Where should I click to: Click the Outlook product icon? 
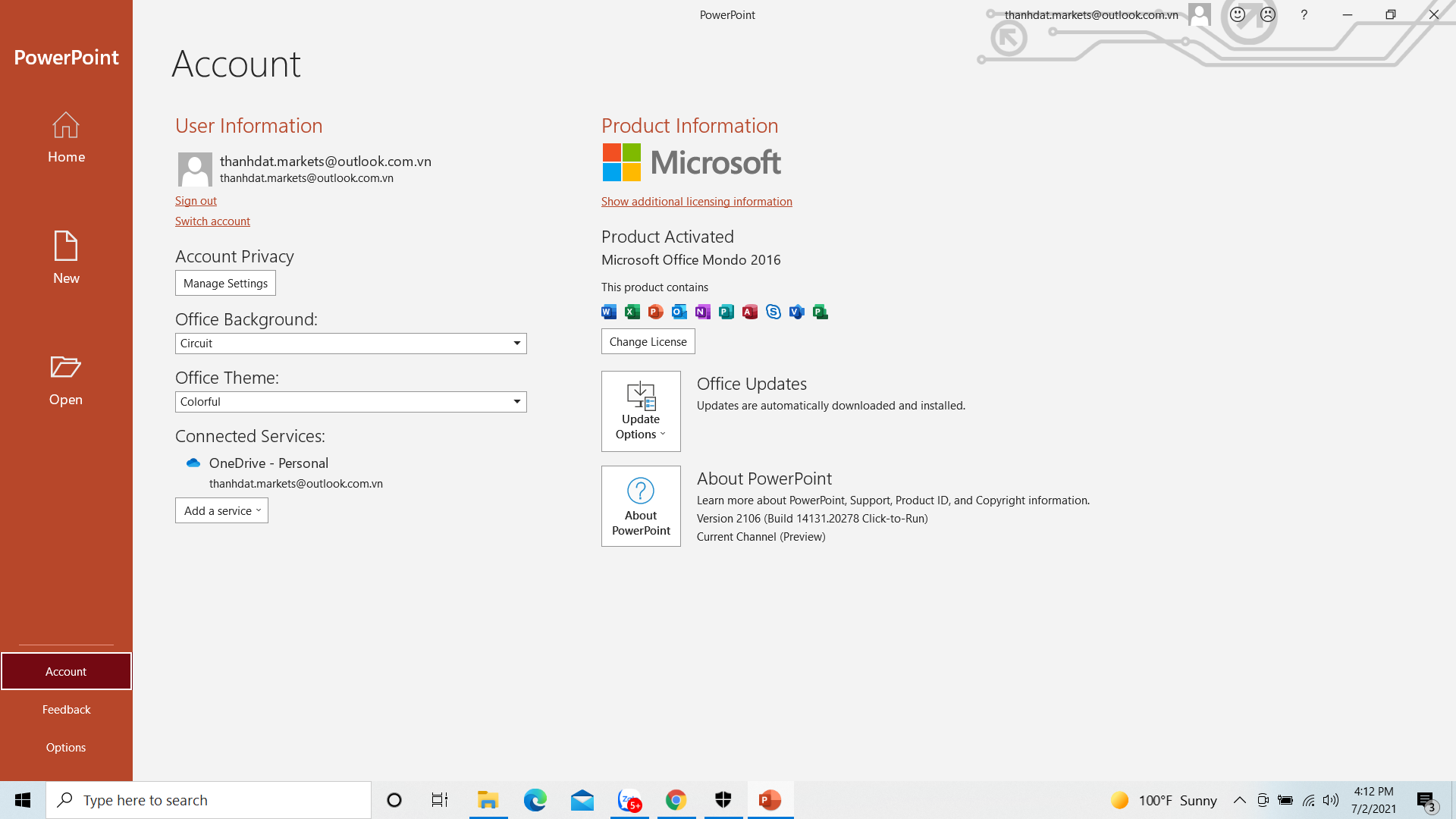(679, 312)
